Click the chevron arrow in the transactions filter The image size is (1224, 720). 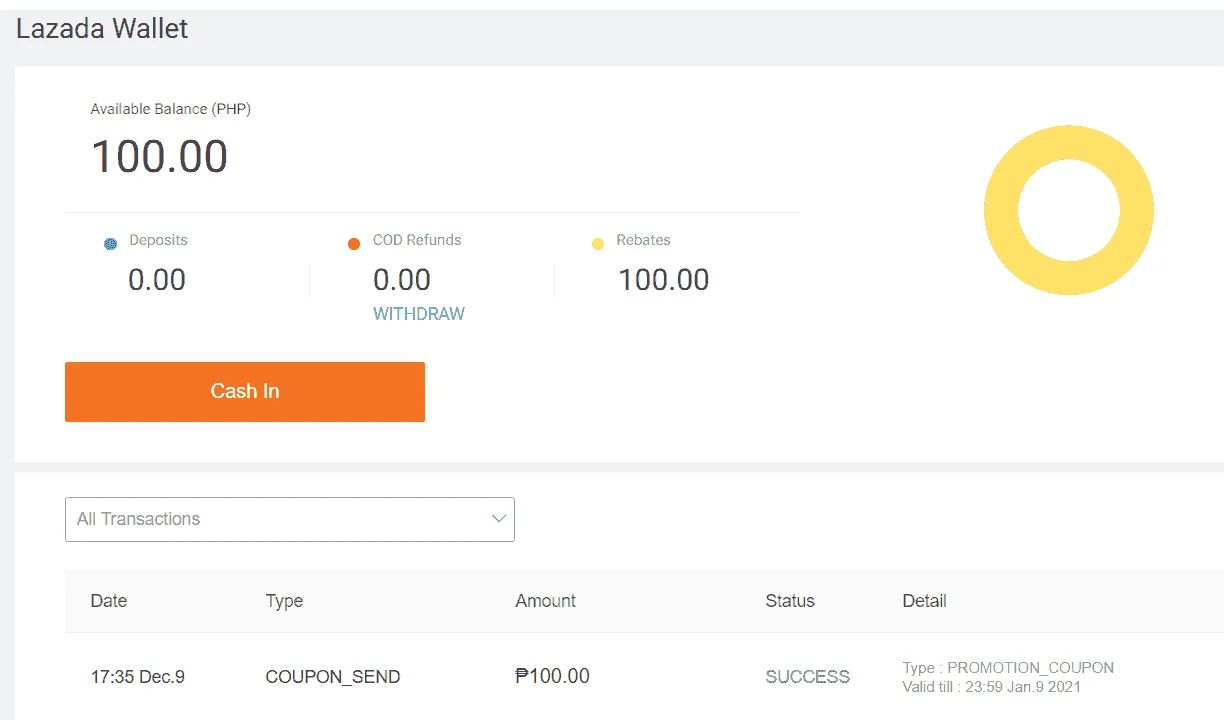coord(499,519)
